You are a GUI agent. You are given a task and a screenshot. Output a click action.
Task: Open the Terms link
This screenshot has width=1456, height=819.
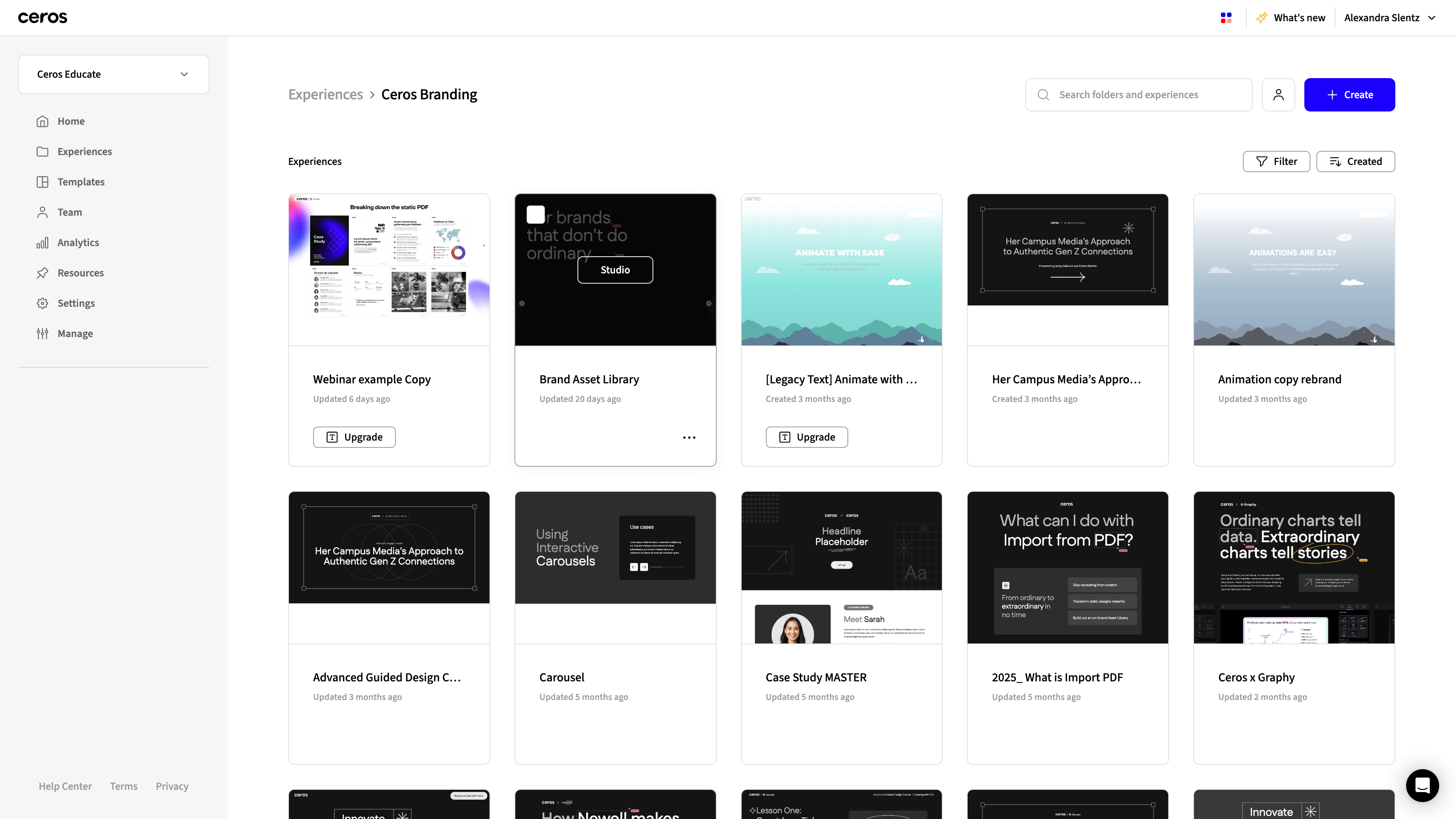click(x=123, y=786)
